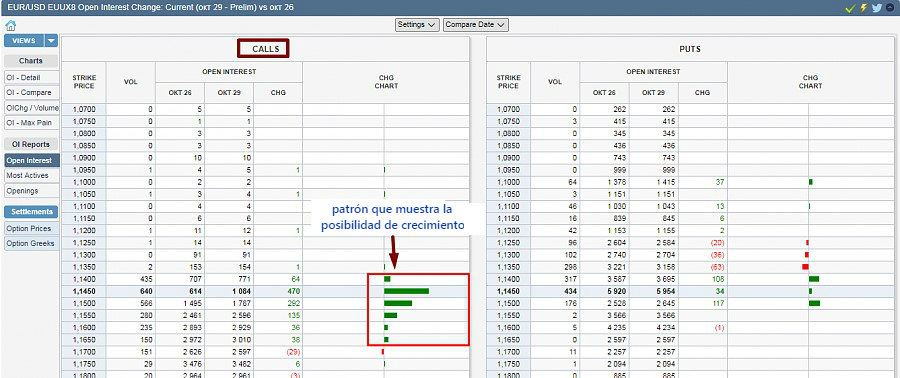Click the yellow lightning bolt icon

coord(863,7)
